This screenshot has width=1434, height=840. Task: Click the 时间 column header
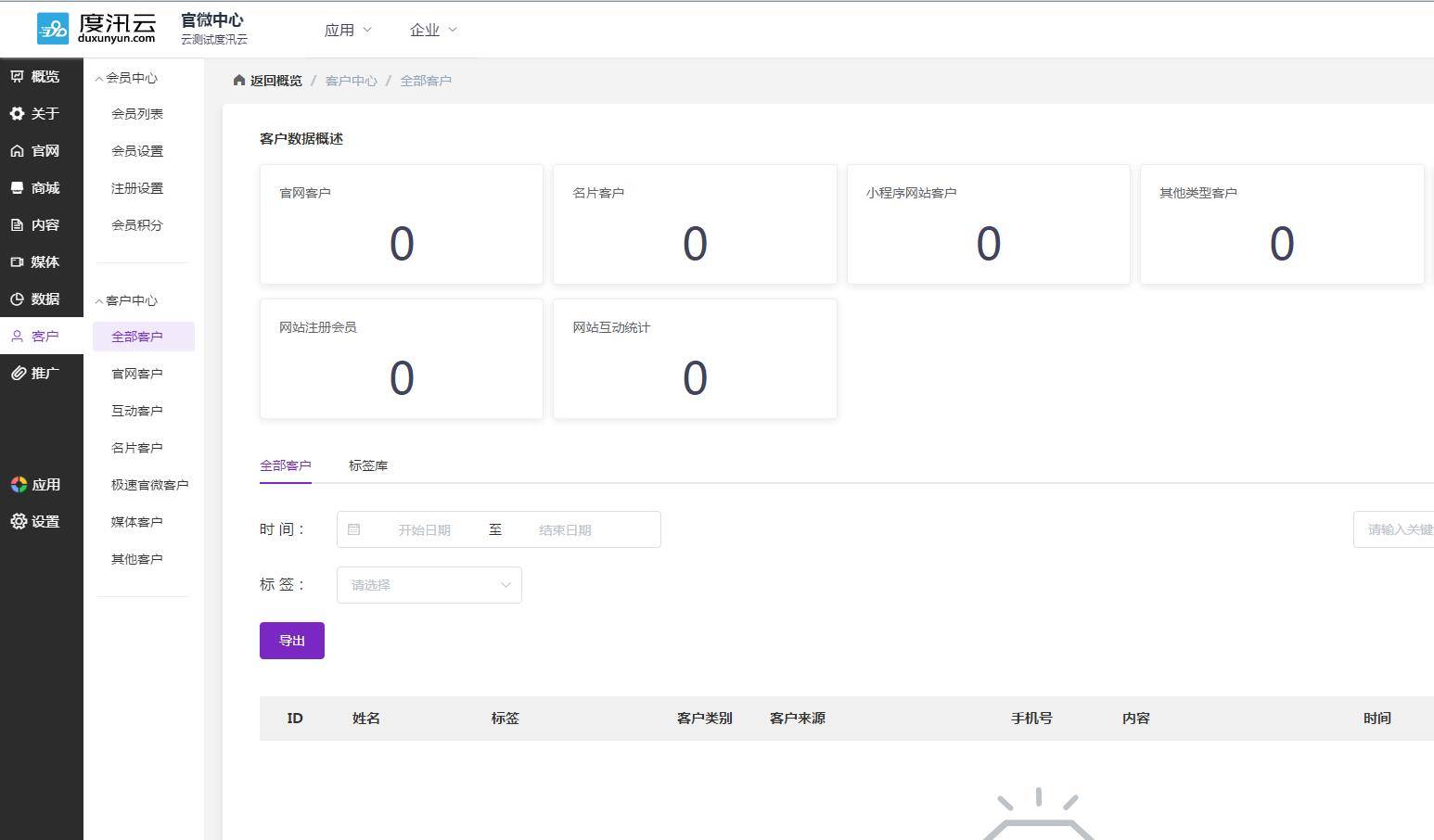tap(1377, 719)
